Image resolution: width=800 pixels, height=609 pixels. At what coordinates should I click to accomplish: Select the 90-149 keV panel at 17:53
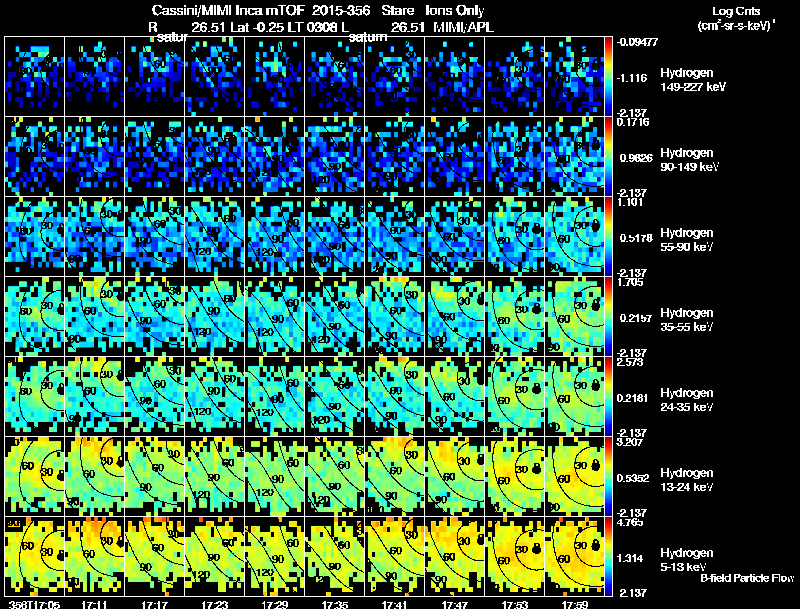point(515,157)
